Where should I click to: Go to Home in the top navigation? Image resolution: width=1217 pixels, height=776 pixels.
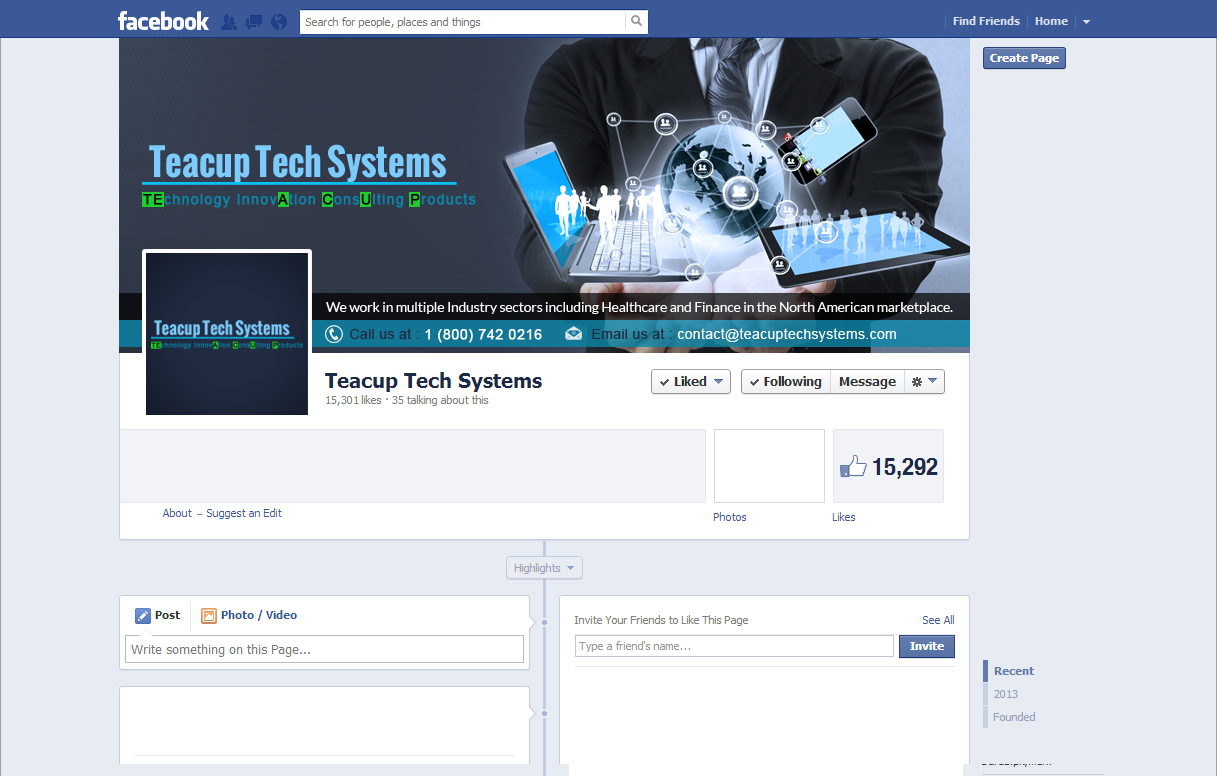click(1051, 20)
